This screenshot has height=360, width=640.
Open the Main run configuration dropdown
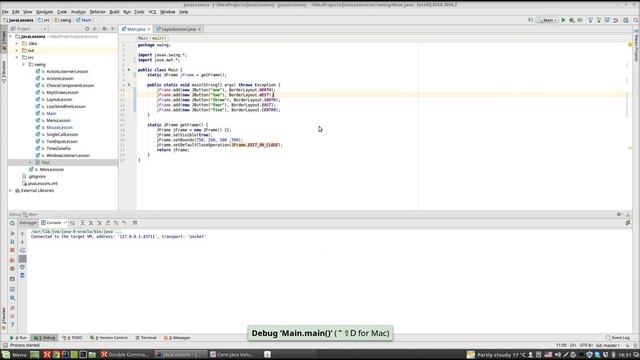tap(547, 20)
